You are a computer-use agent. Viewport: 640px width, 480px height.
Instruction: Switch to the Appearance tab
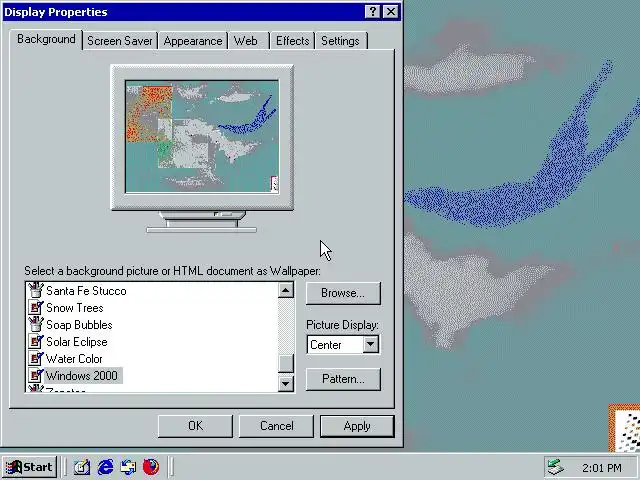193,41
